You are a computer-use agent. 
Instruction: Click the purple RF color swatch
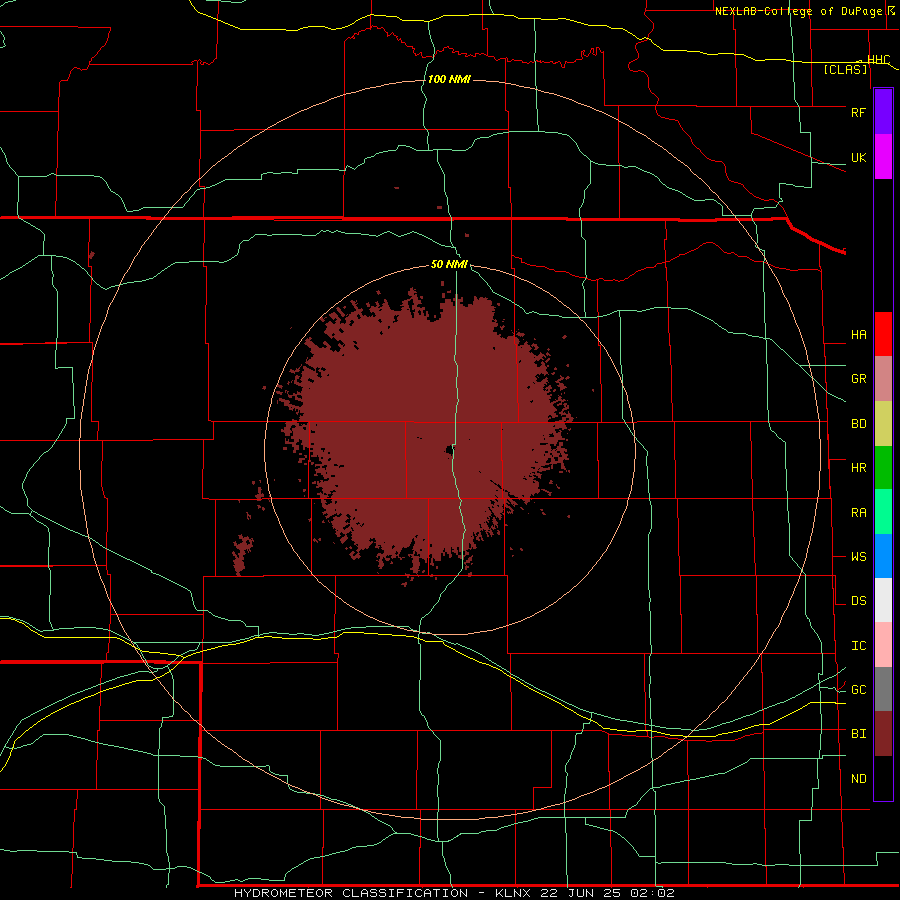(x=883, y=112)
